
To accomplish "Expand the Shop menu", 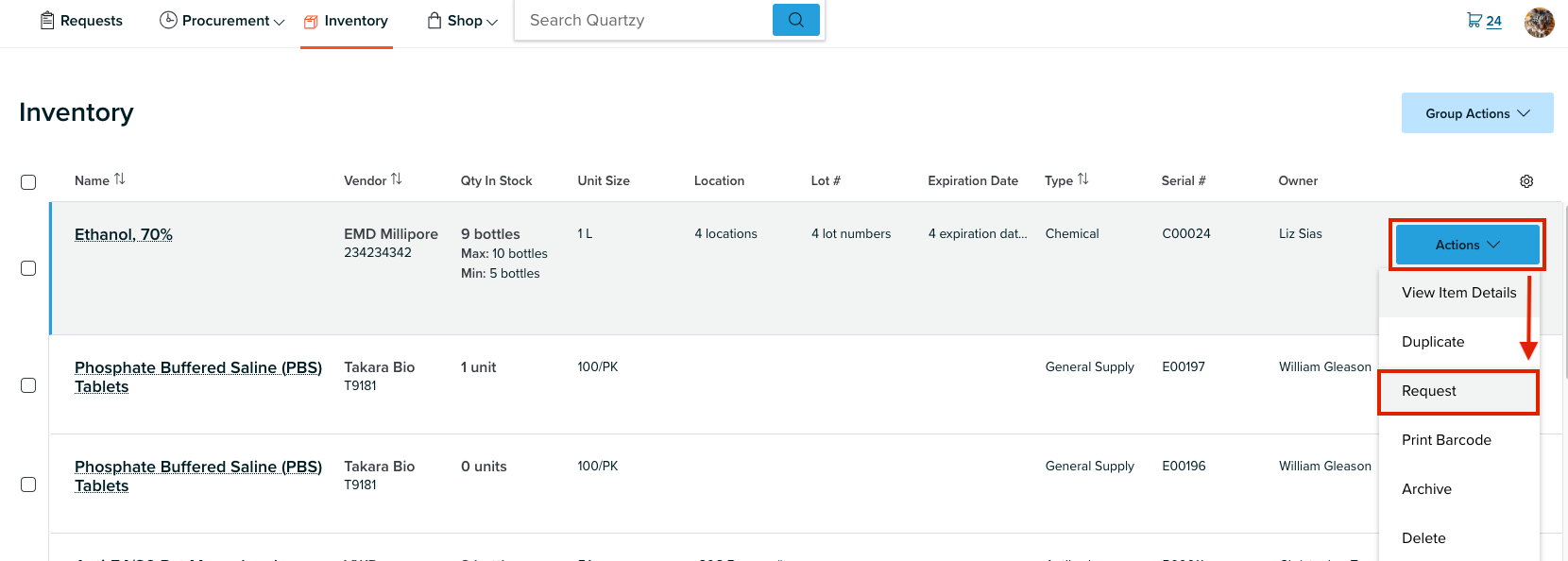I will point(463,21).
